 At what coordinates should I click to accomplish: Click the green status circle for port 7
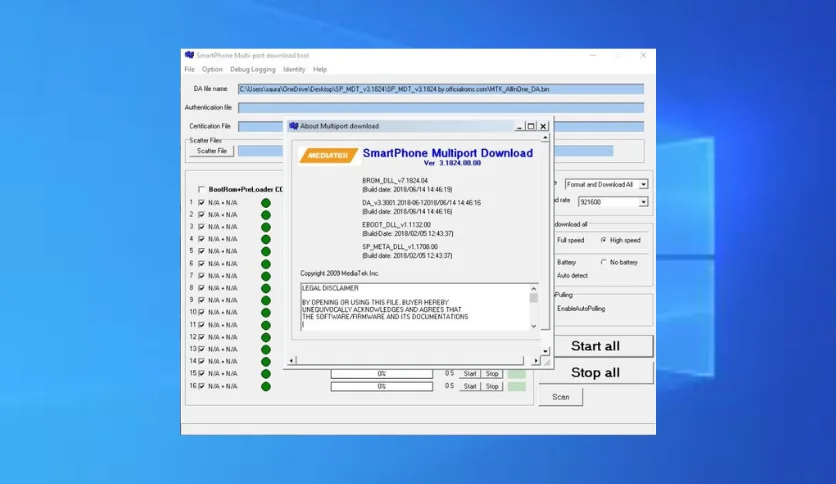pyautogui.click(x=266, y=276)
